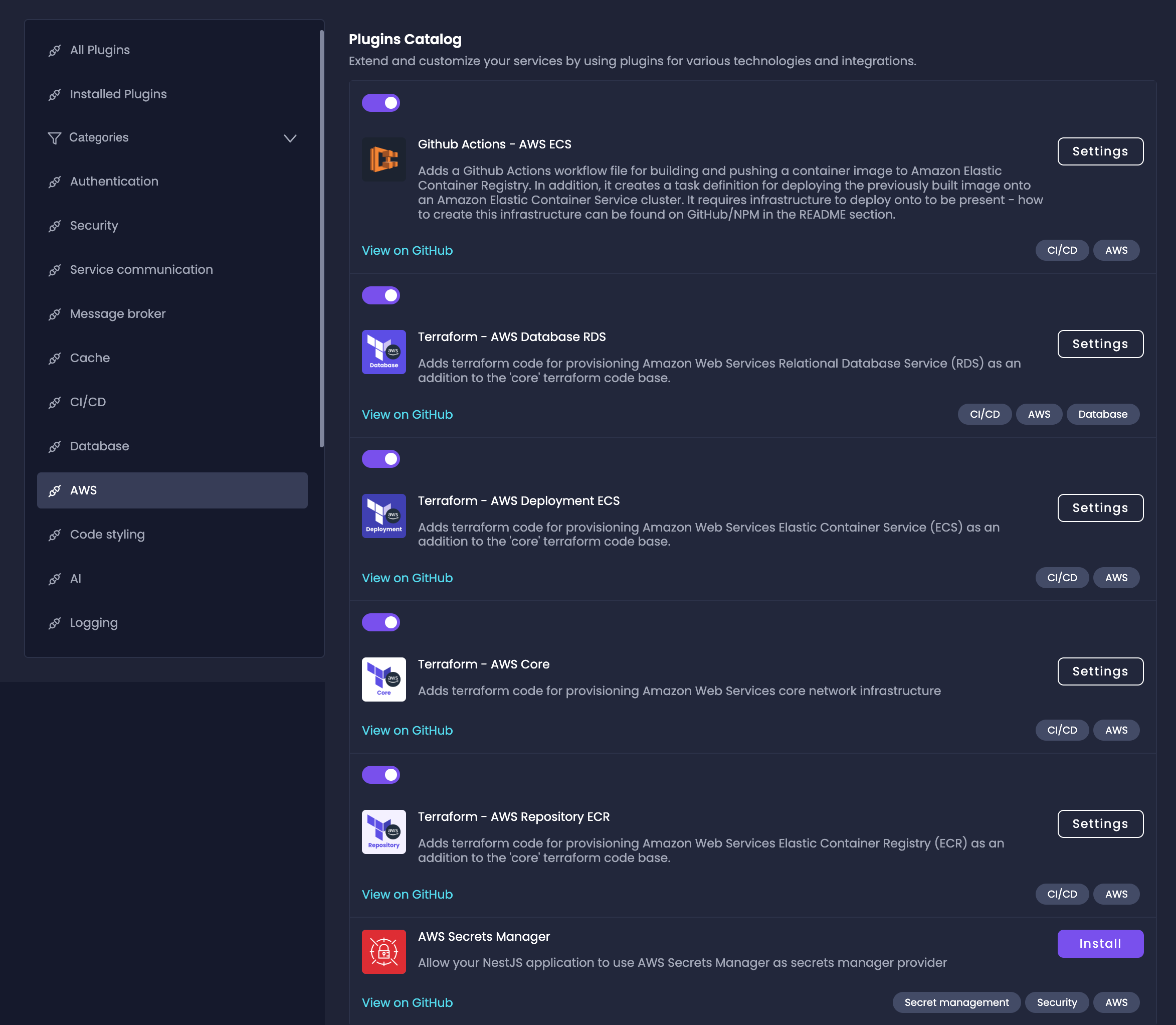Click the sidebar vertical scrollbar

(321, 239)
